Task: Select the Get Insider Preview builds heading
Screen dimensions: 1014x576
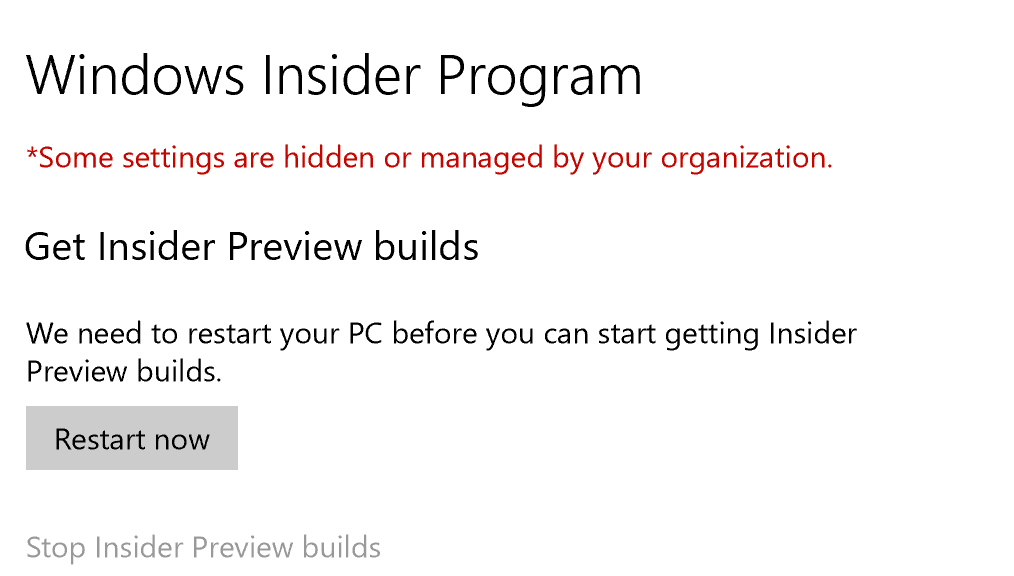Action: pyautogui.click(x=252, y=247)
